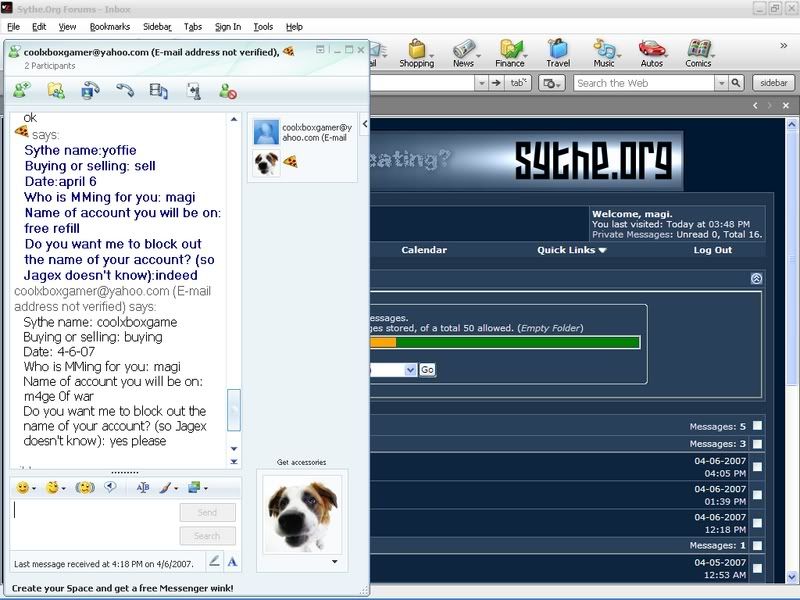The image size is (800, 600).
Task: Open the winks picker icon
Action: [x=52, y=488]
